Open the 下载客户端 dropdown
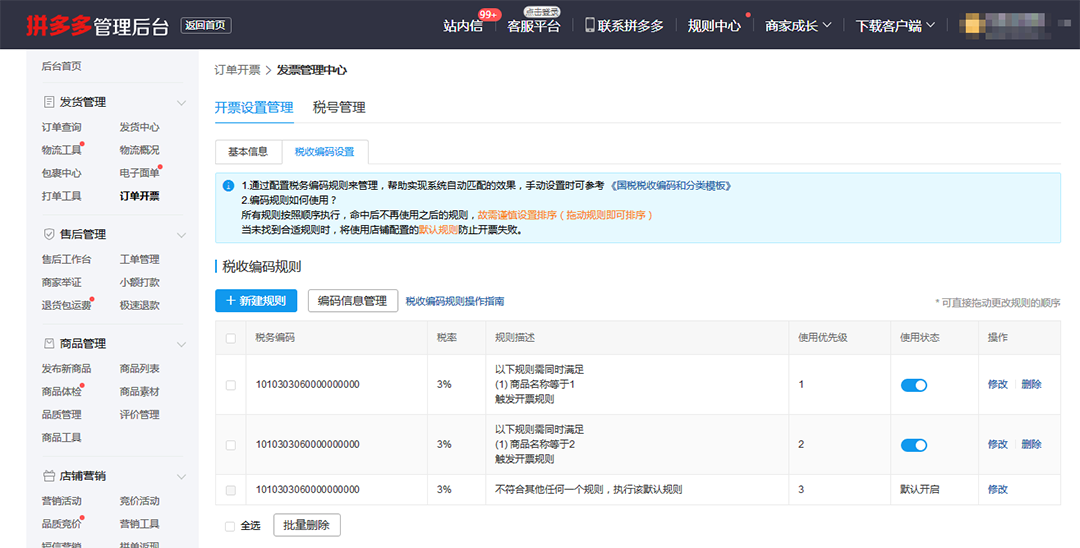 895,25
